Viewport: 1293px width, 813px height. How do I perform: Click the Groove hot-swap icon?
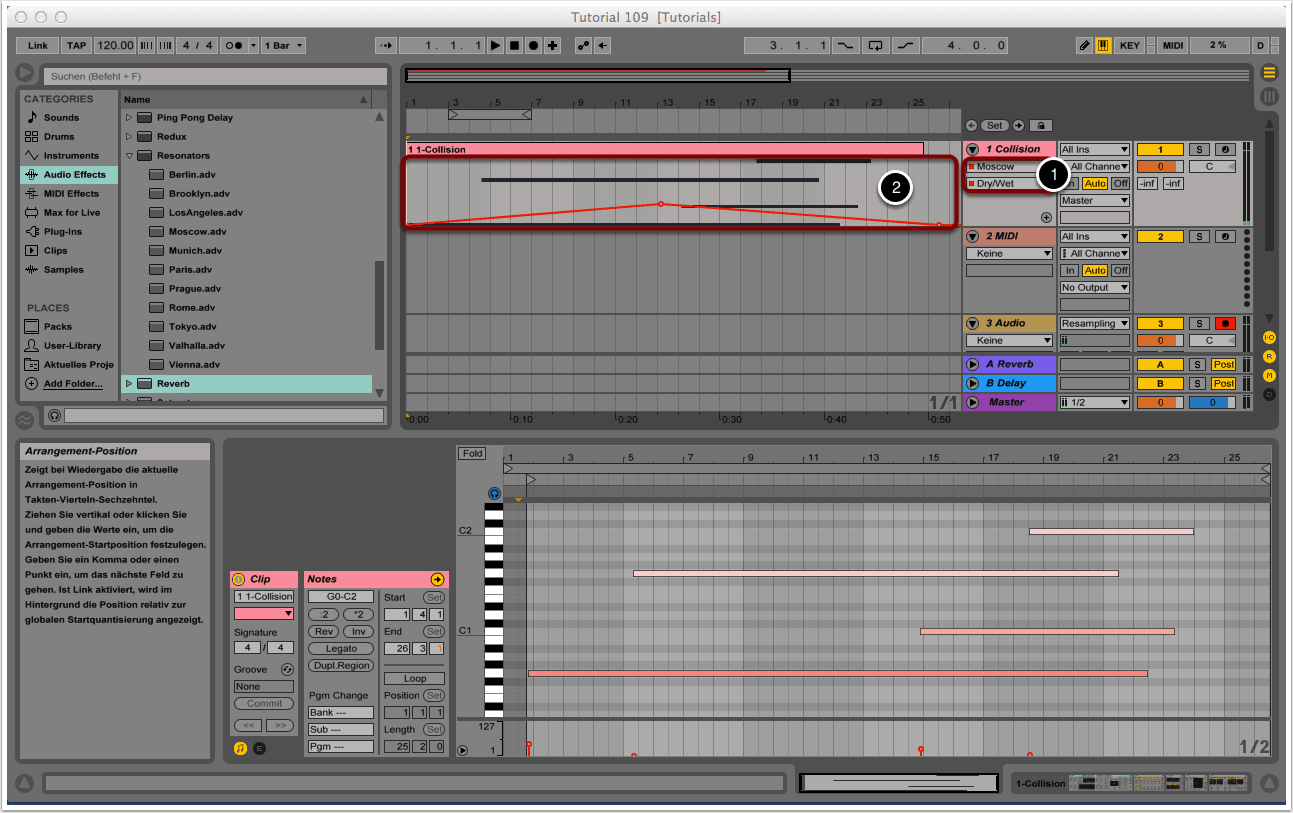[287, 669]
